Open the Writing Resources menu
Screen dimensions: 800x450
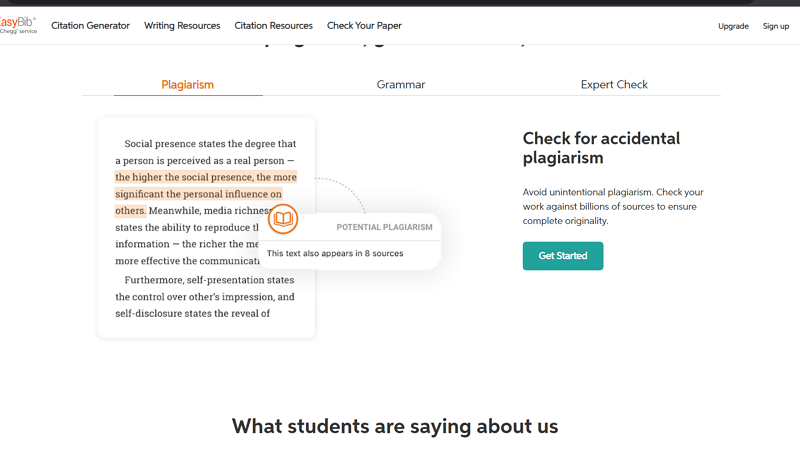182,26
